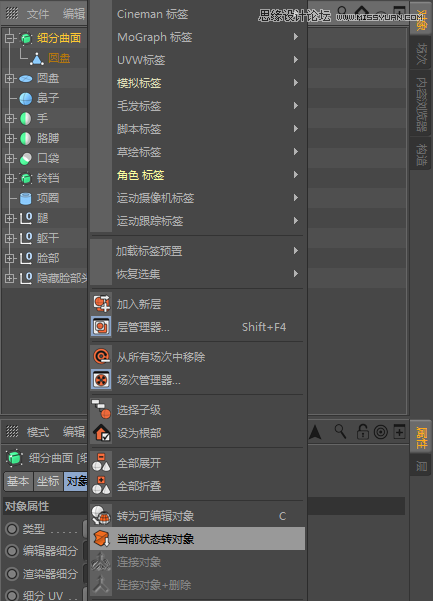This screenshot has width=433, height=601.
Task: Toggle the 类型 parameter animation dot
Action: tap(12, 529)
